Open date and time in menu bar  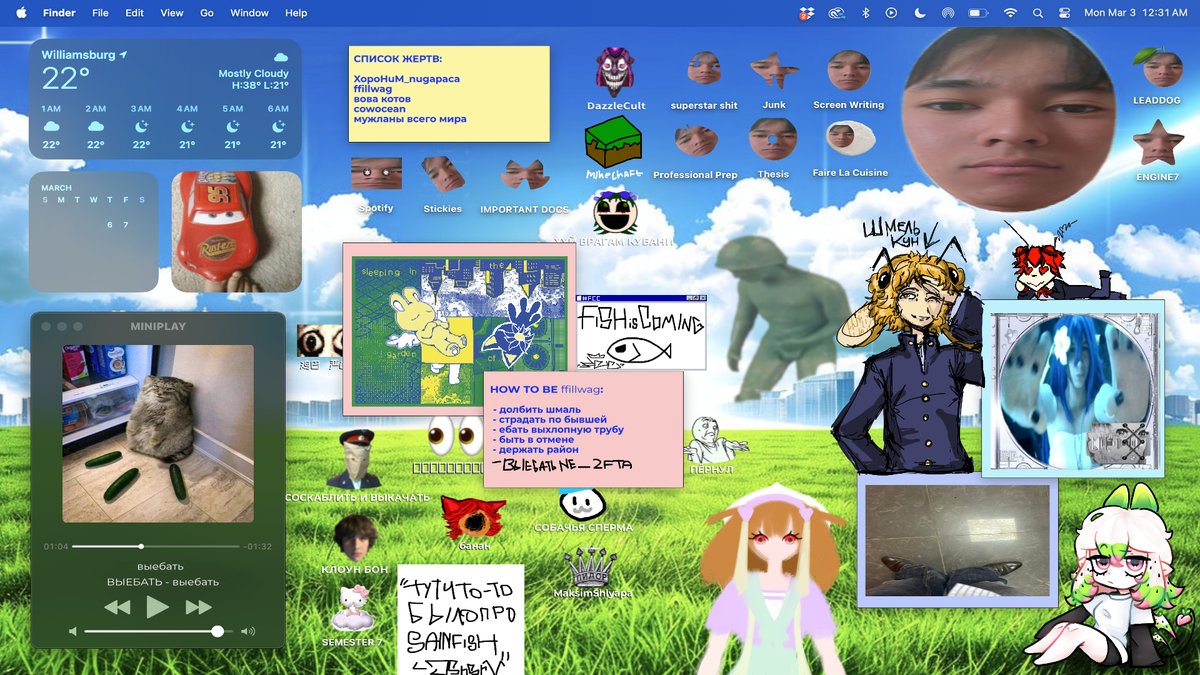click(x=1136, y=13)
